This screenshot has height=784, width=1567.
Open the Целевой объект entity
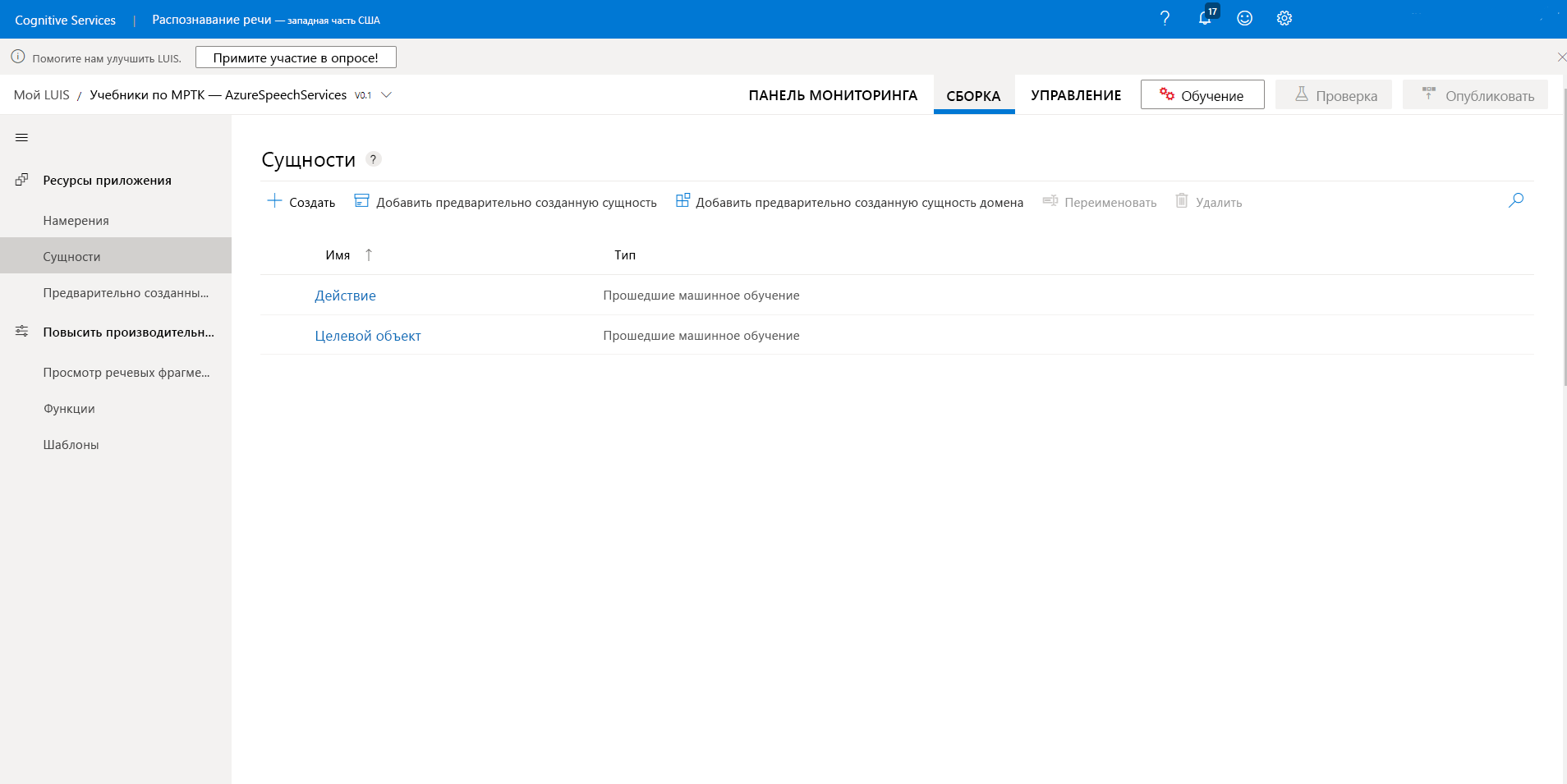tap(367, 335)
